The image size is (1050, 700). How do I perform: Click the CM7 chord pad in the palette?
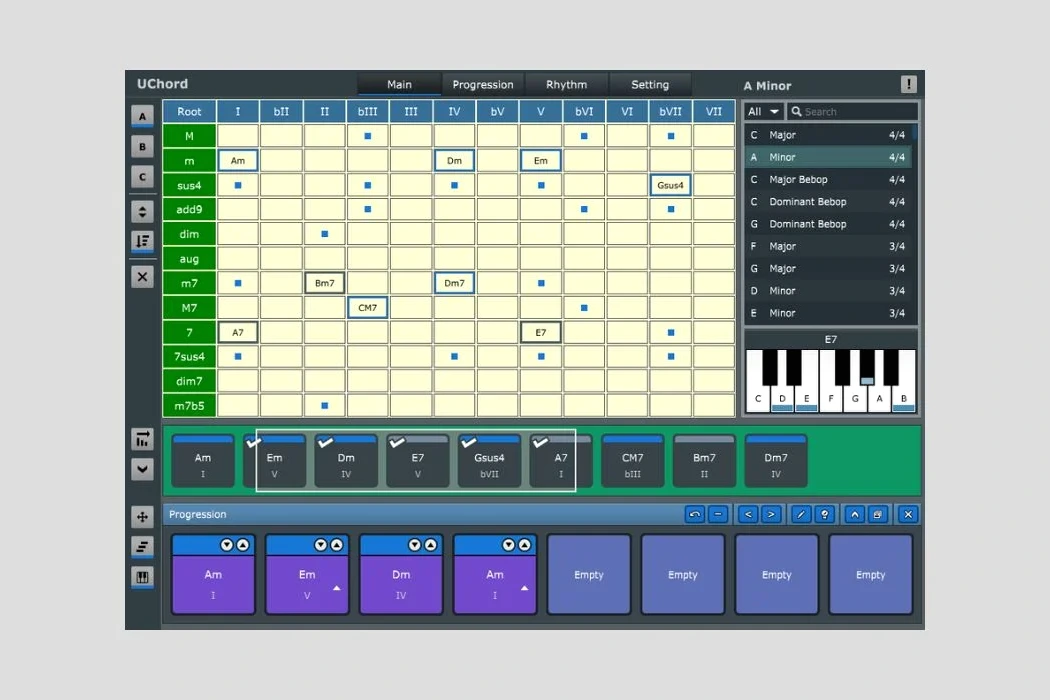click(x=633, y=461)
